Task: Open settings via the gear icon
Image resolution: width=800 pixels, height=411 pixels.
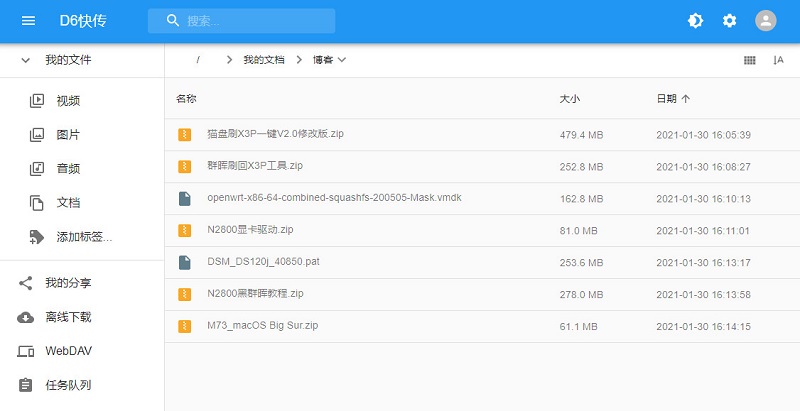Action: click(729, 21)
